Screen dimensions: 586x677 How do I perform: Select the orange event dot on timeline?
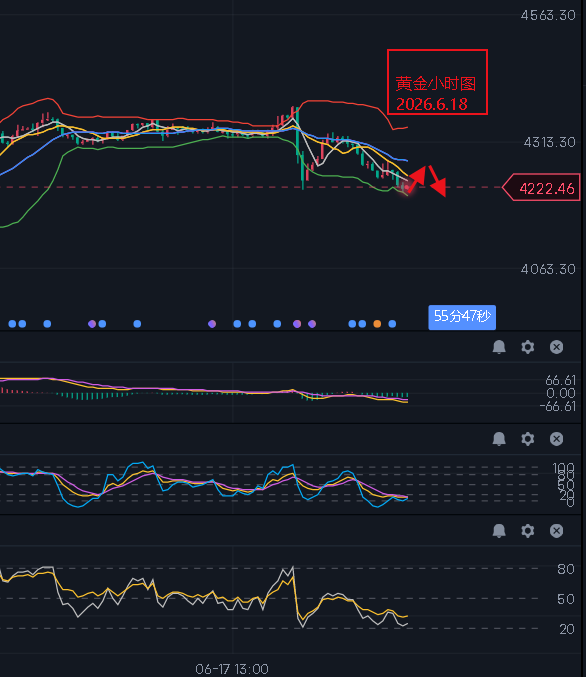(x=377, y=324)
